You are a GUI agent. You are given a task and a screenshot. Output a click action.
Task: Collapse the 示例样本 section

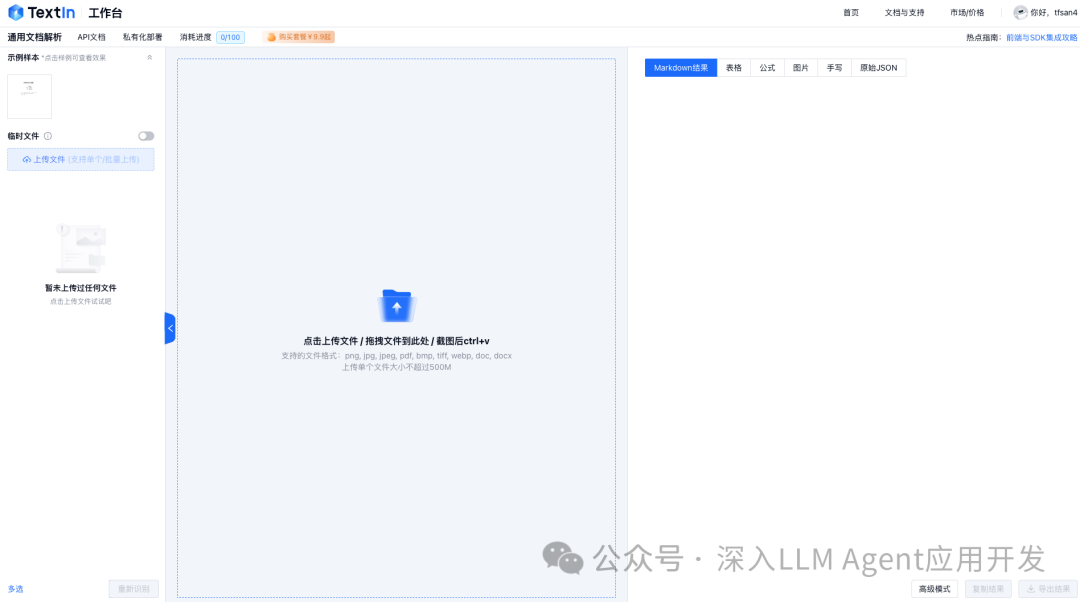pos(149,57)
